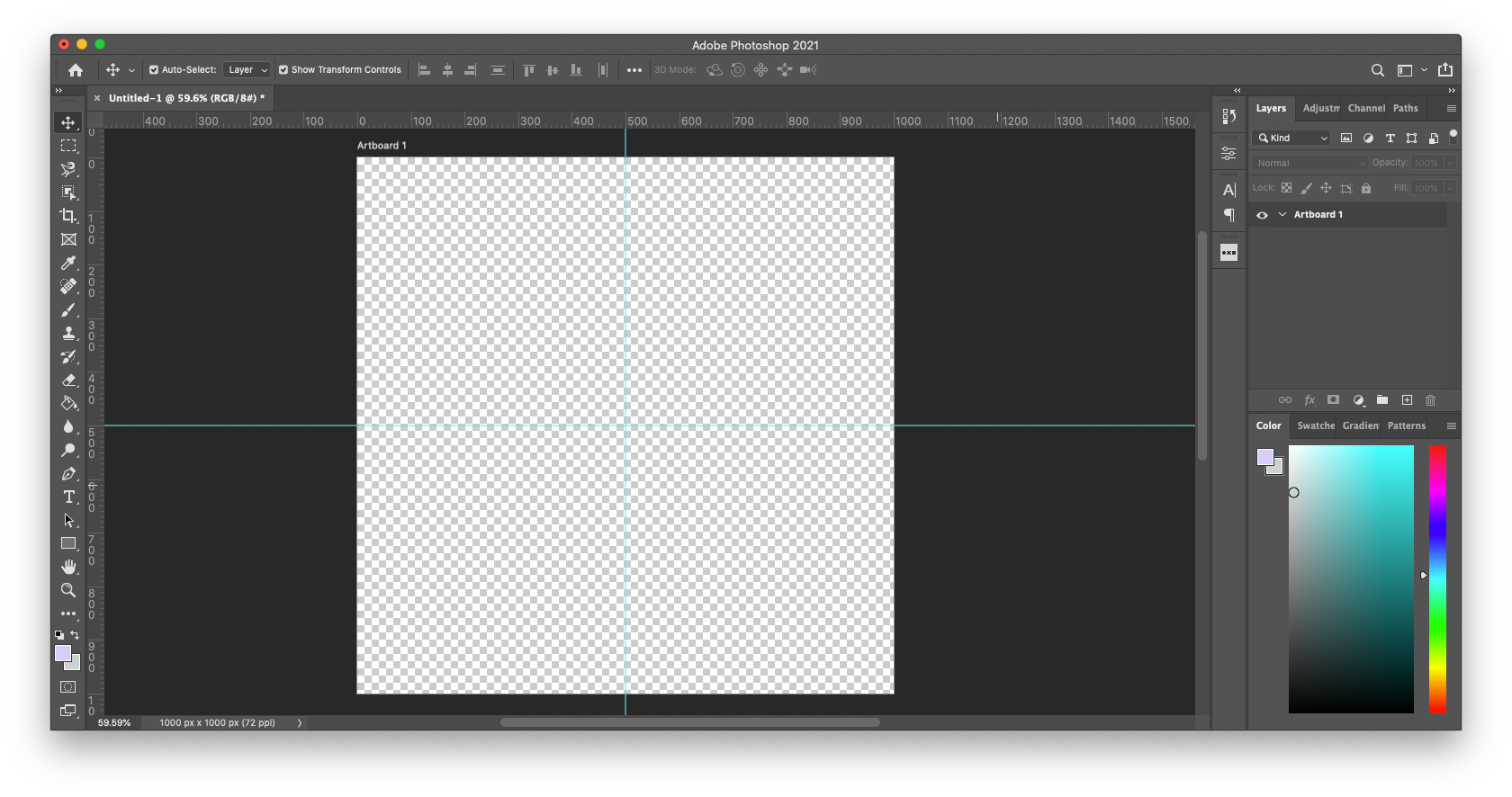Switch to the Layers tab

pos(1271,108)
